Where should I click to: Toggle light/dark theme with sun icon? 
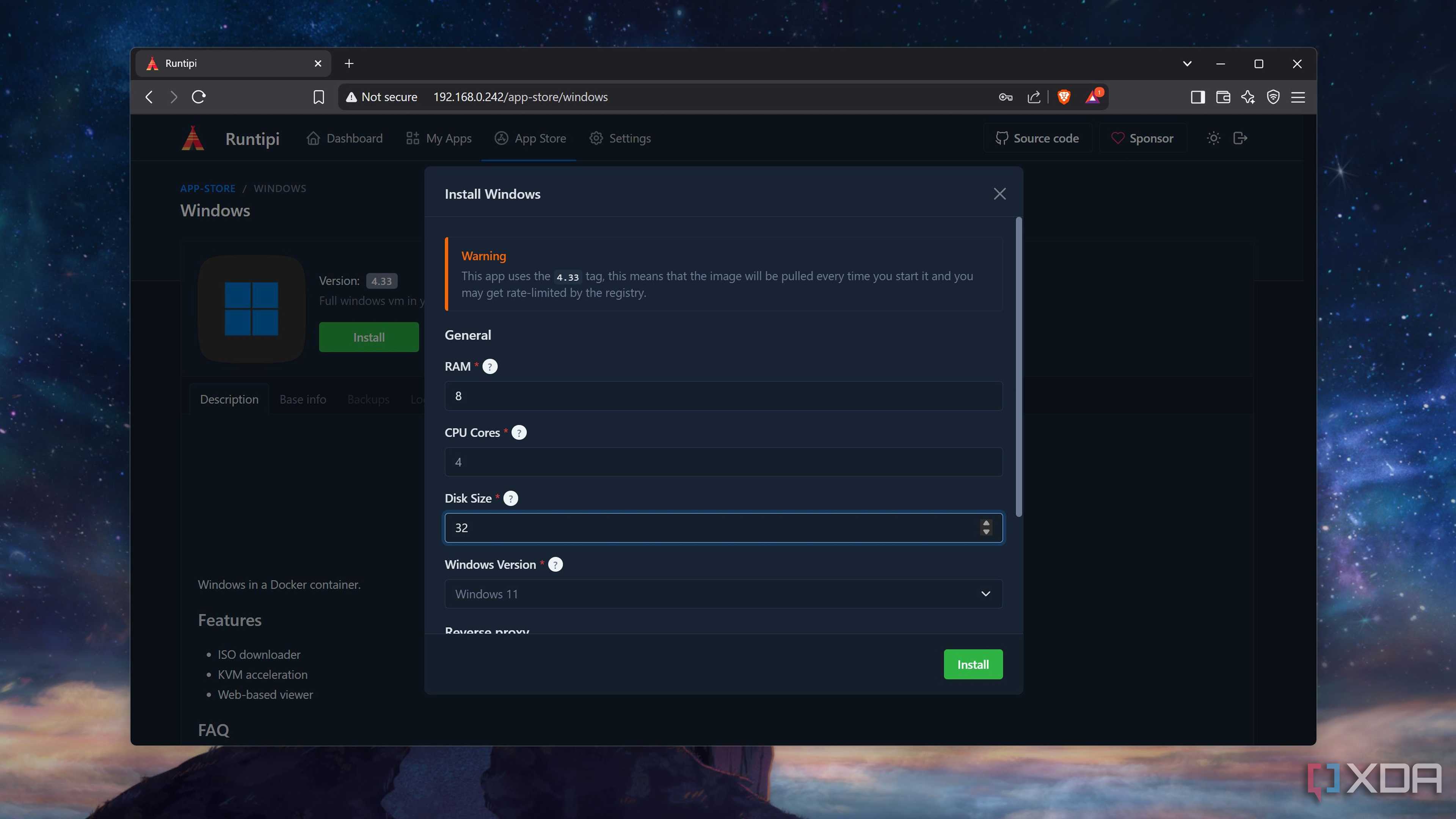(1213, 138)
